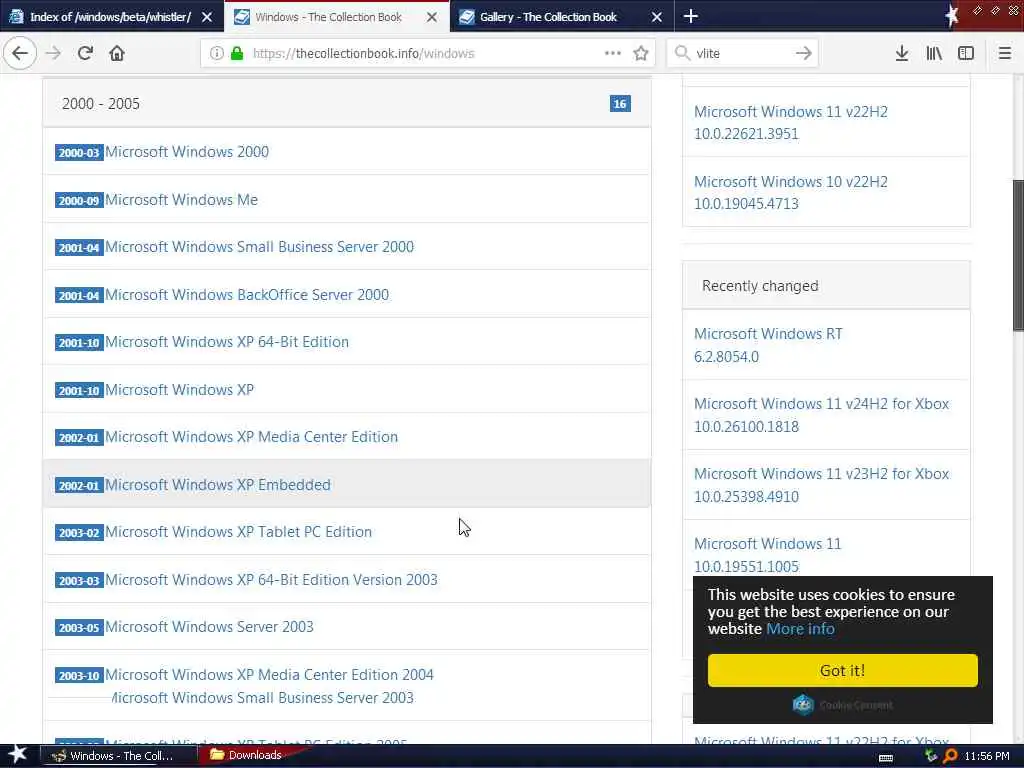Viewport: 1024px width, 768px height.
Task: Open Windows XP 64-Bit Edition Version 2003
Action: [271, 579]
